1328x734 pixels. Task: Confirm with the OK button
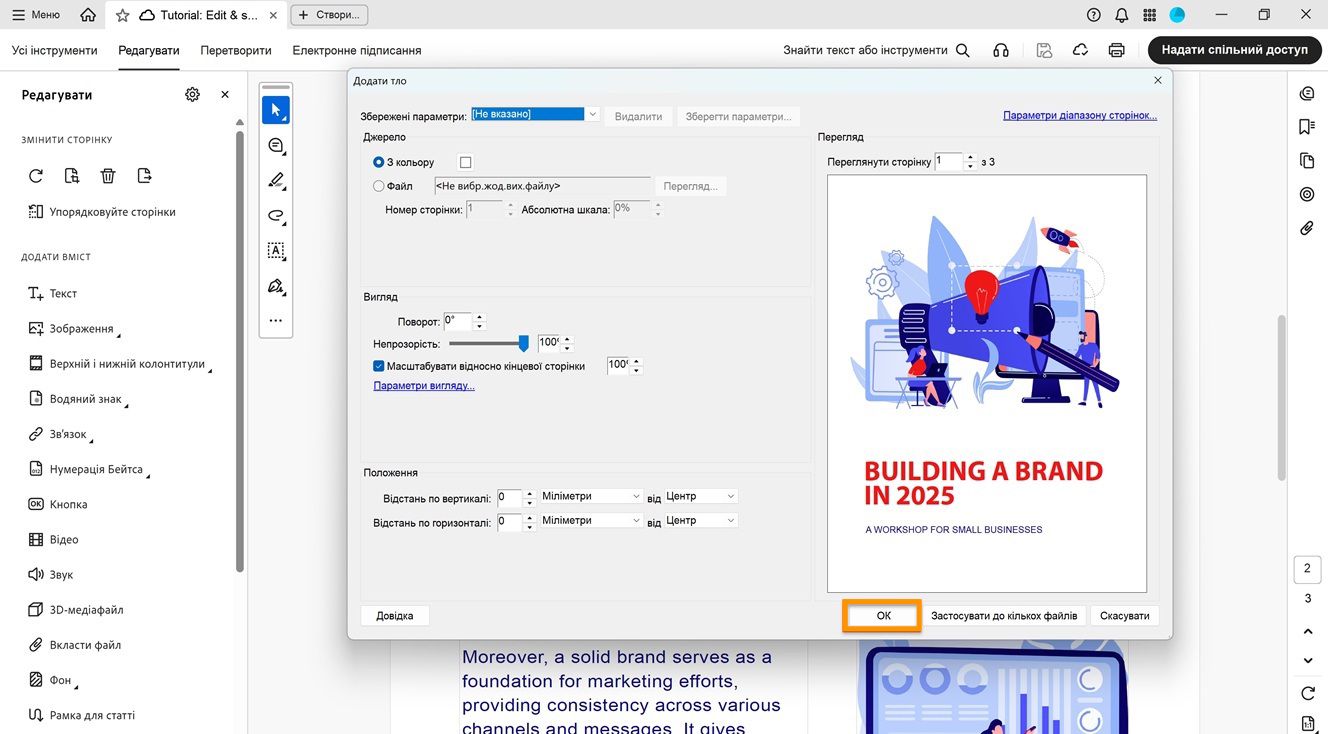882,616
